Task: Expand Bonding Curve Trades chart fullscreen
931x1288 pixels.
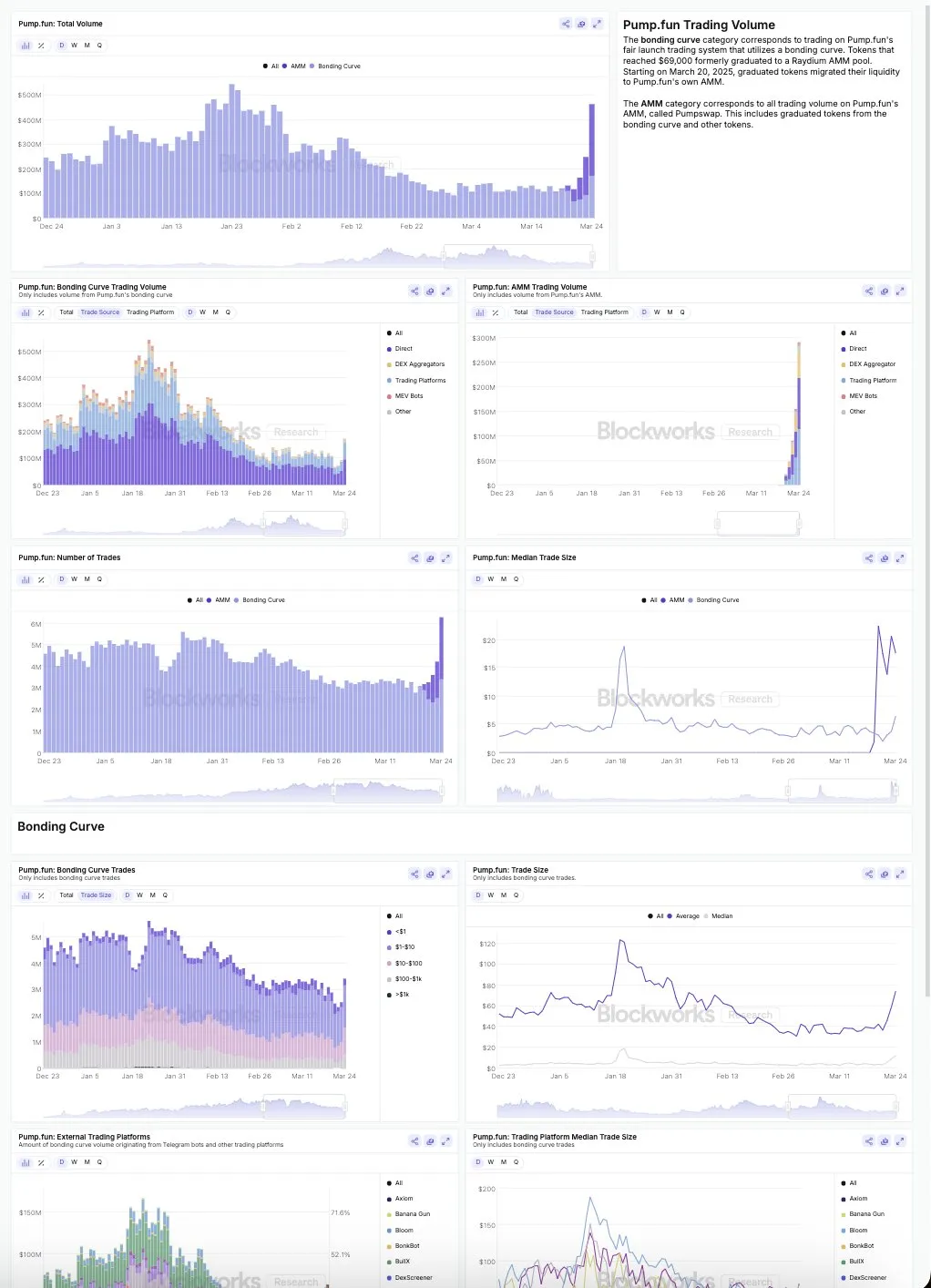Action: point(445,874)
